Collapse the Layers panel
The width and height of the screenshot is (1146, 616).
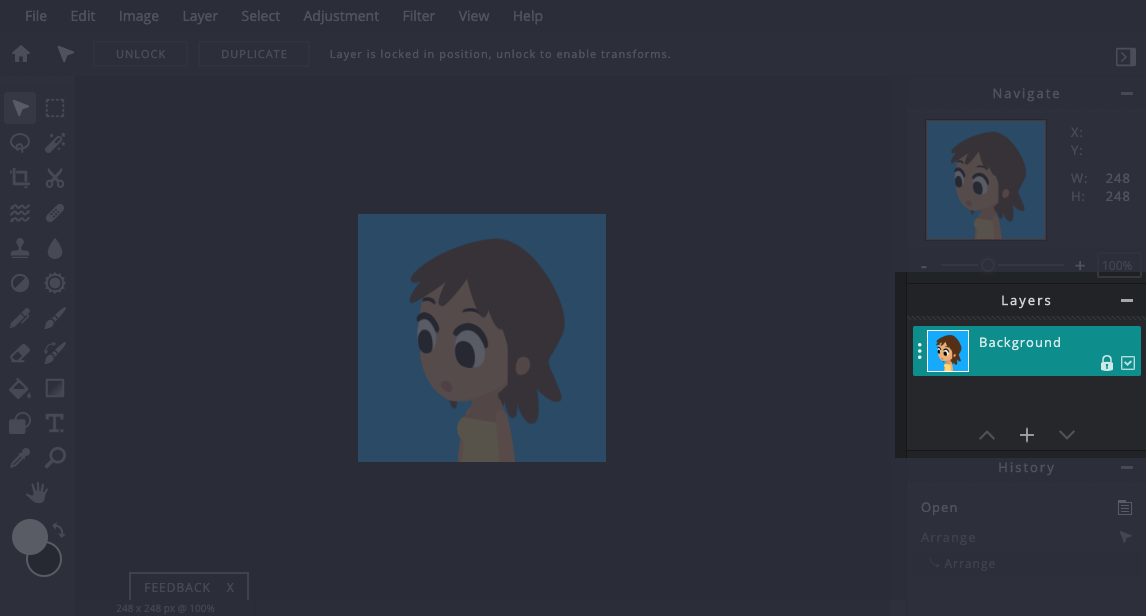[1126, 300]
